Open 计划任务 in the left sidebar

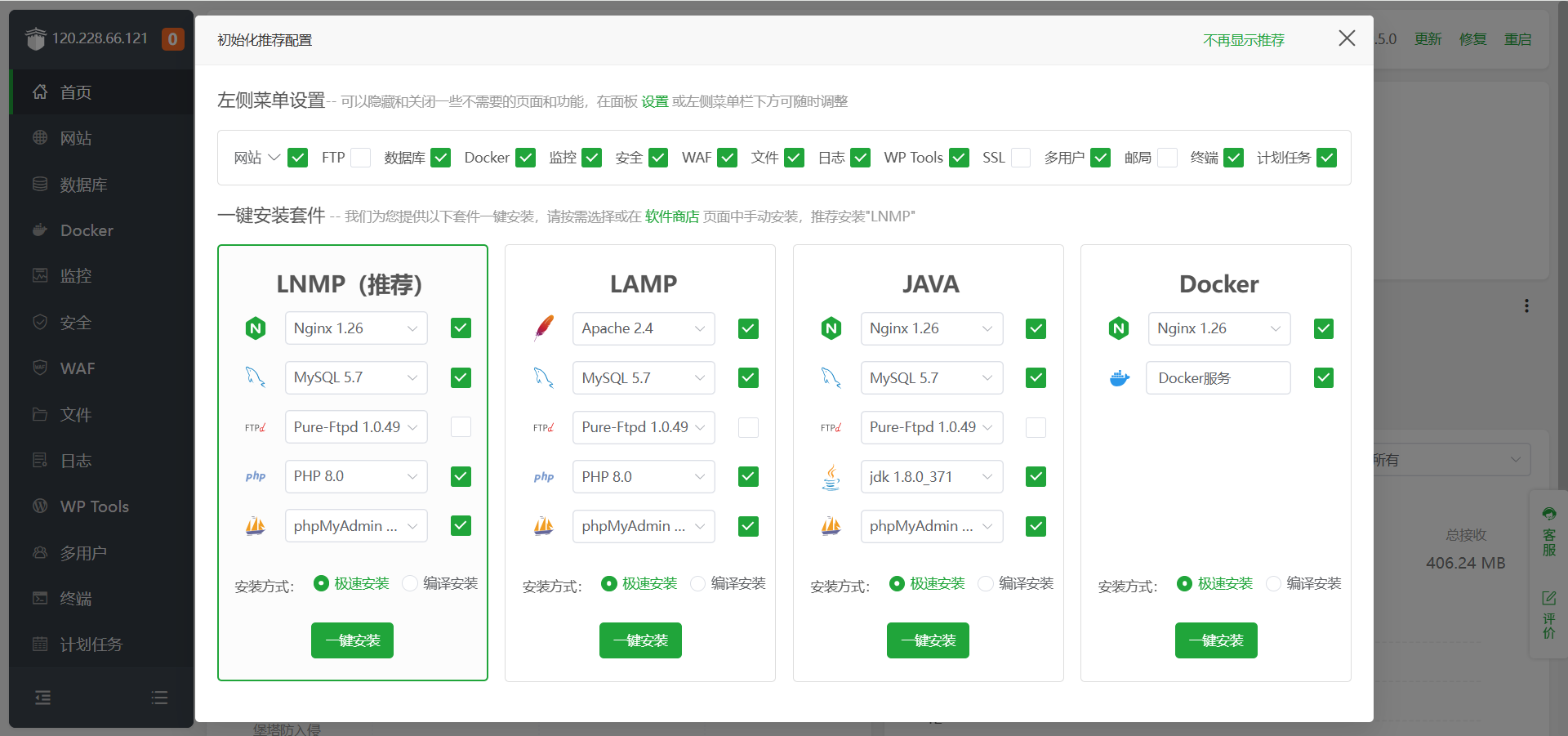tap(102, 645)
